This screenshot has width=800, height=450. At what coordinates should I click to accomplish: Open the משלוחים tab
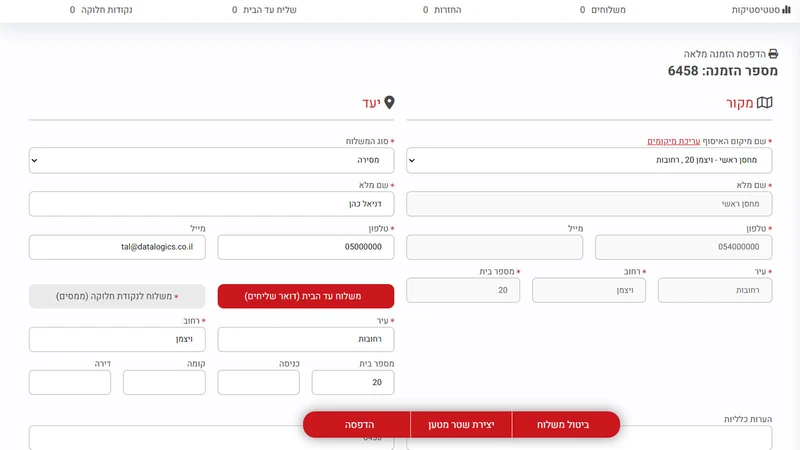point(603,10)
